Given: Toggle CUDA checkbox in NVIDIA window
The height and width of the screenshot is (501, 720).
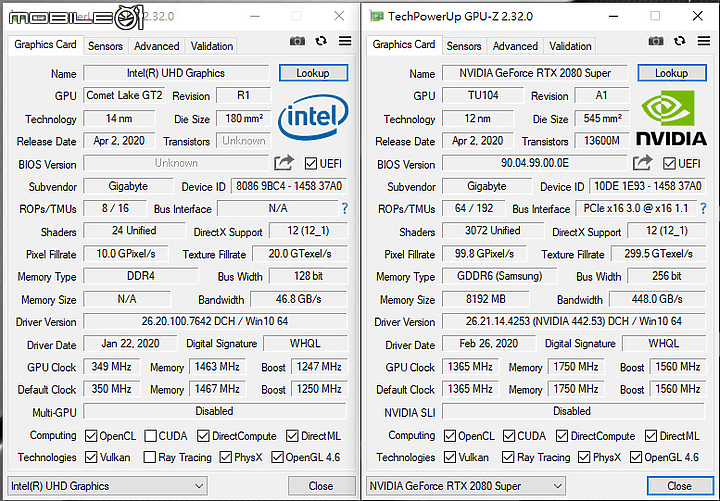Looking at the screenshot, I should pyautogui.click(x=509, y=436).
